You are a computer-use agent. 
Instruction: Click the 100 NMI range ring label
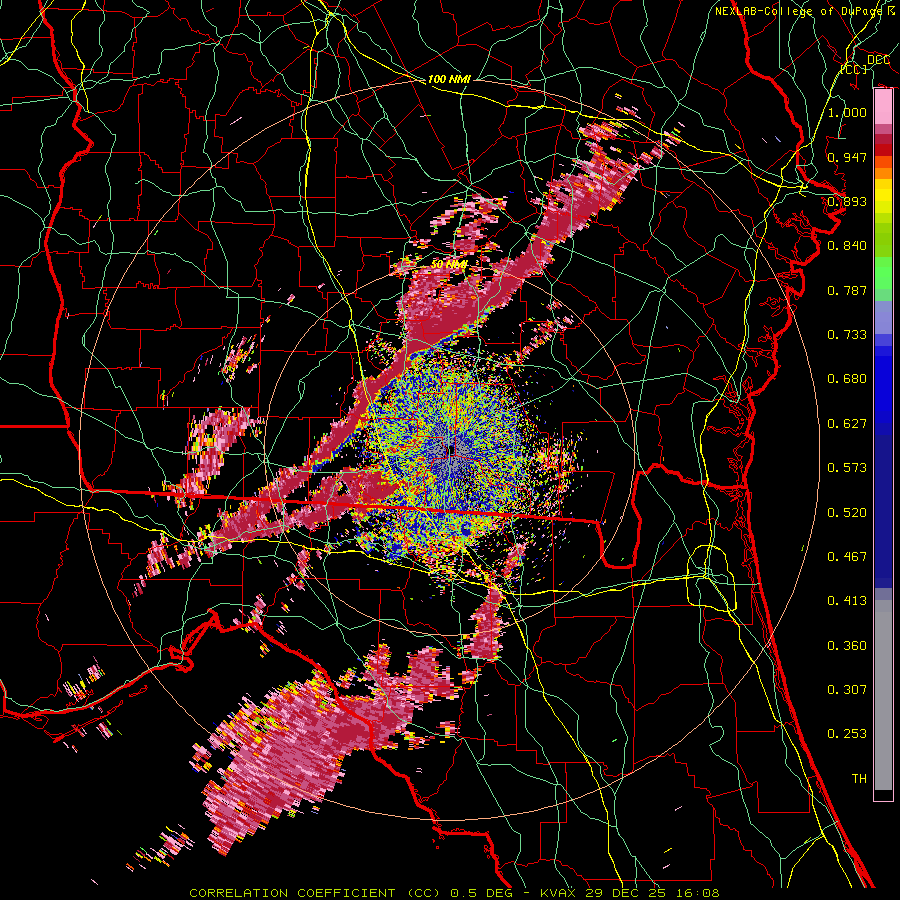click(449, 79)
